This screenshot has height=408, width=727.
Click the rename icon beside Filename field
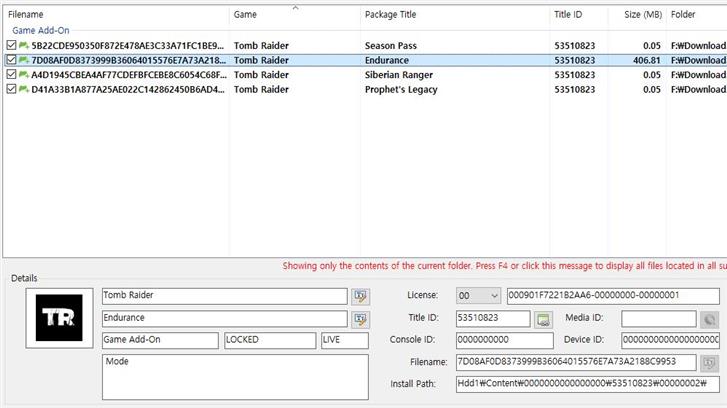point(709,363)
